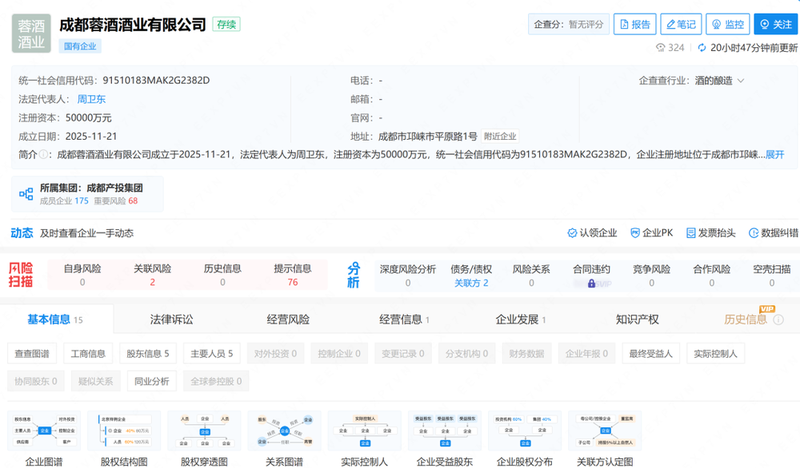This screenshot has height=468, width=800.
Task: Select the 股东信息 5 sub-tab
Action: pos(148,353)
